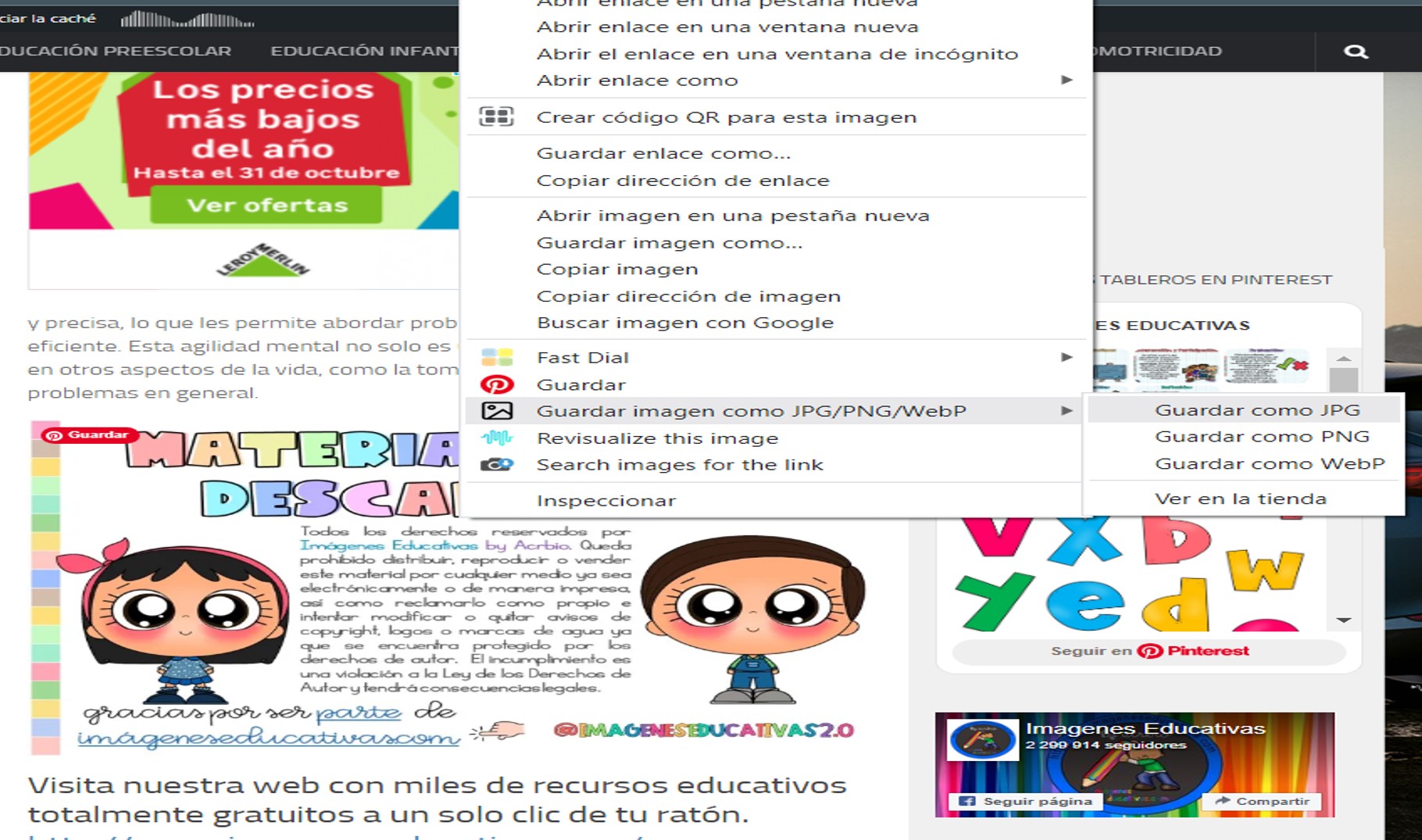This screenshot has height=840, width=1422.
Task: Select Revisualize this image entry
Action: [x=658, y=438]
